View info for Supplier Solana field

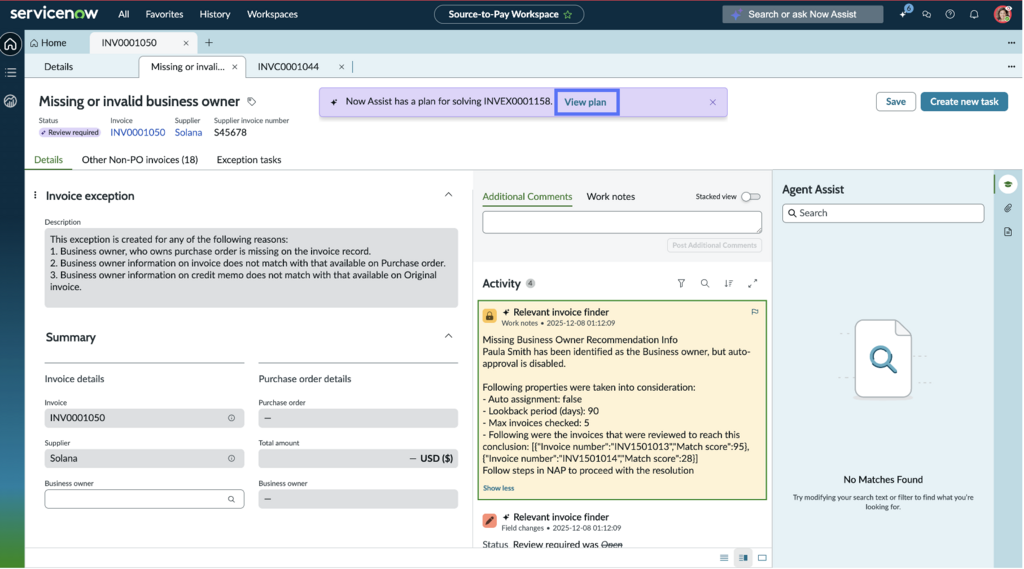pyautogui.click(x=231, y=459)
